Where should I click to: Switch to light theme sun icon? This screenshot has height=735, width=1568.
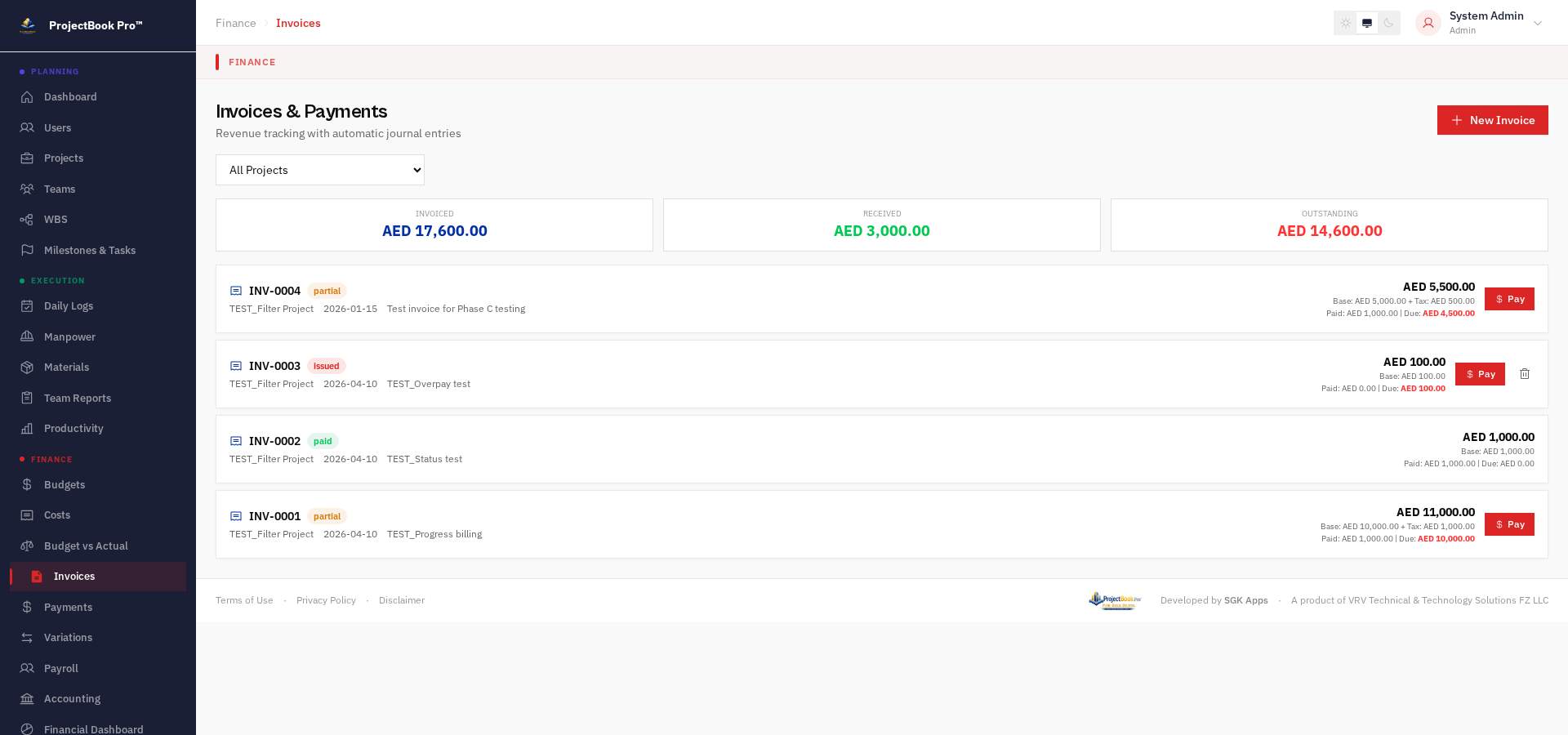[1346, 23]
